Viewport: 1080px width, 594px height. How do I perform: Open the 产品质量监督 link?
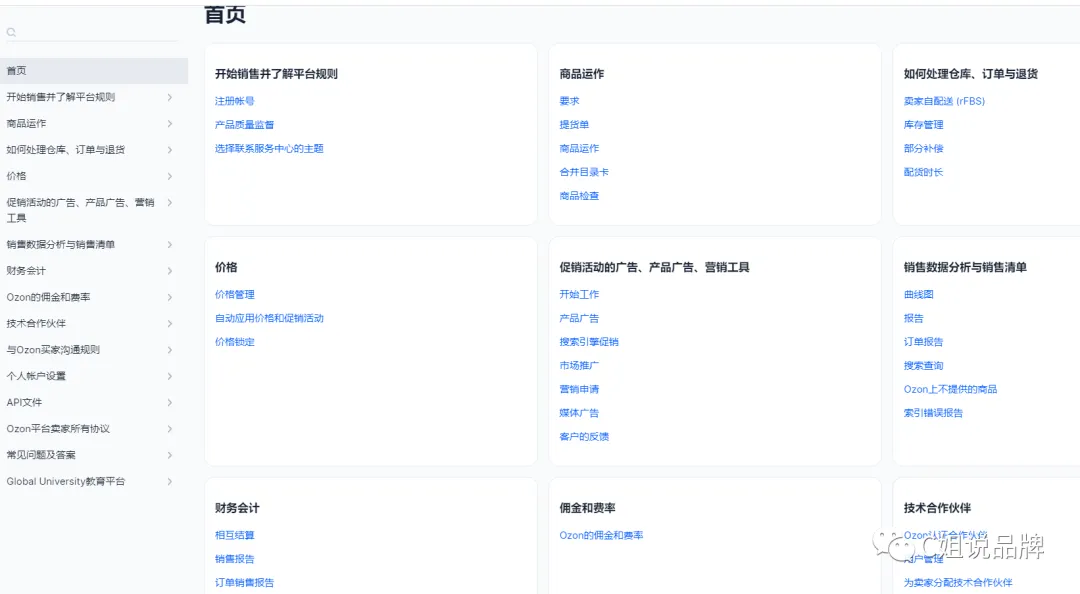pyautogui.click(x=245, y=125)
